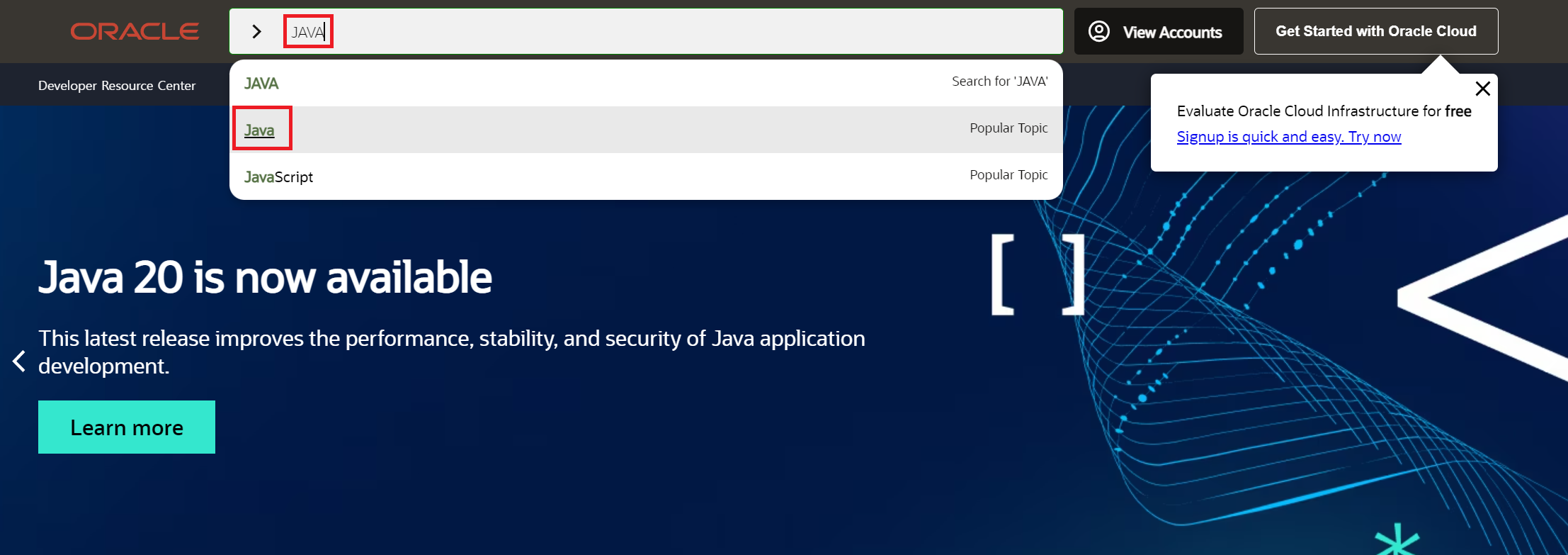This screenshot has height=555, width=1568.
Task: Open View Accounts
Action: click(1159, 31)
